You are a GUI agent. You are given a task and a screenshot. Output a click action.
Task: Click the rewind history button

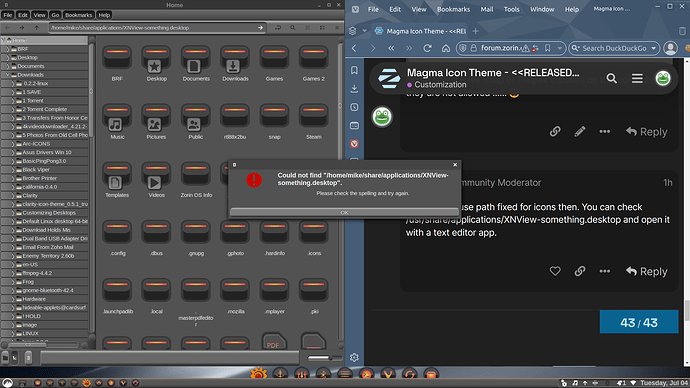pyautogui.click(x=391, y=48)
